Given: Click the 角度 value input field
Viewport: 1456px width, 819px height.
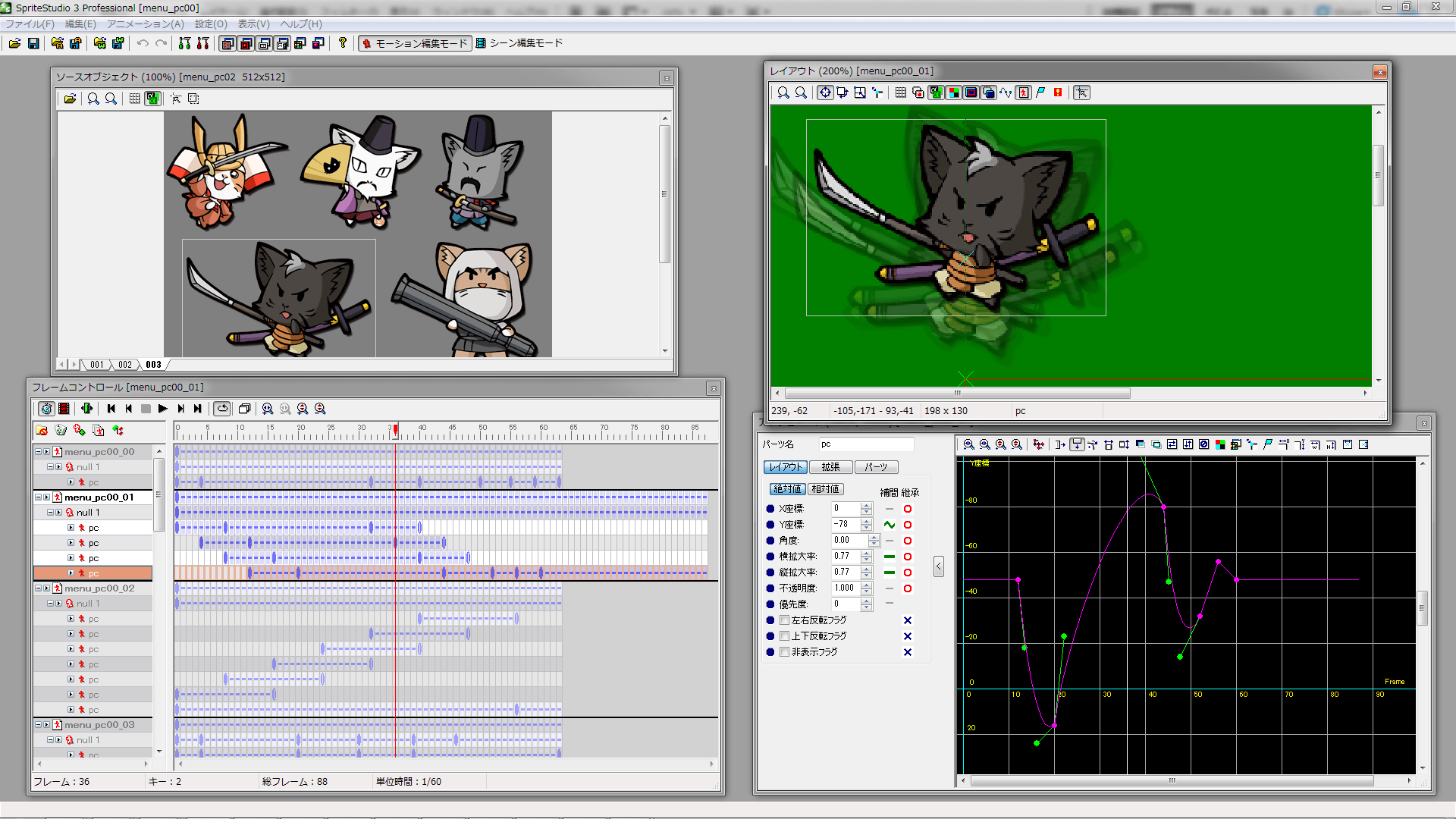Looking at the screenshot, I should pyautogui.click(x=849, y=541).
